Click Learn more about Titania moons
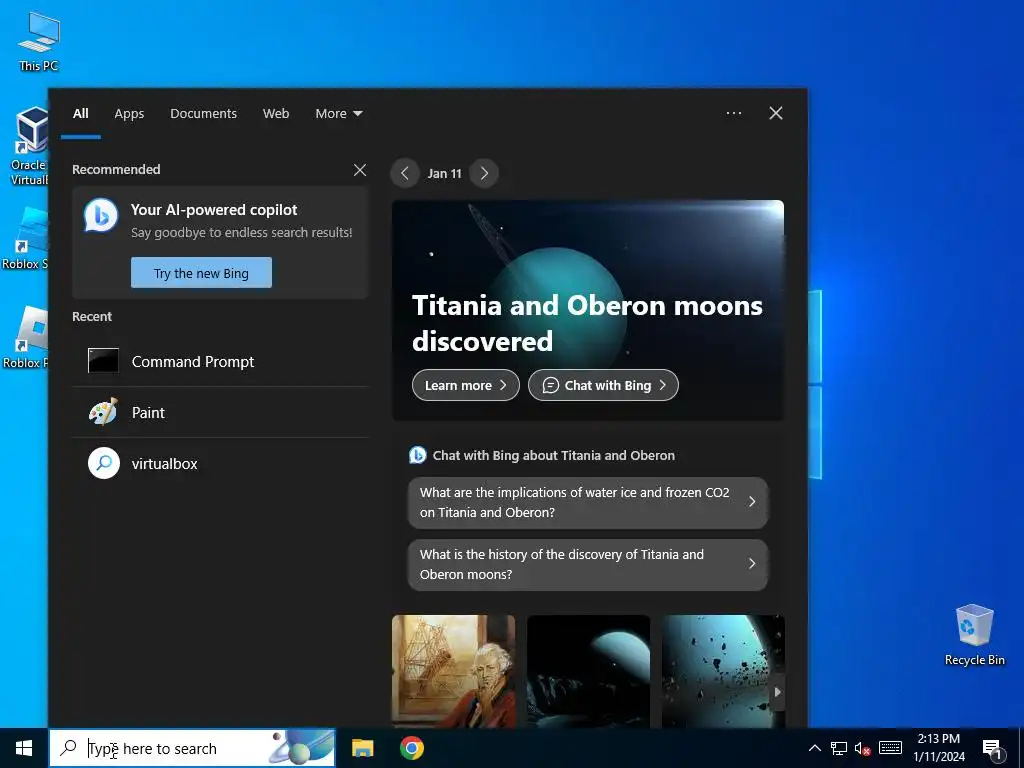This screenshot has height=768, width=1024. pyautogui.click(x=466, y=385)
